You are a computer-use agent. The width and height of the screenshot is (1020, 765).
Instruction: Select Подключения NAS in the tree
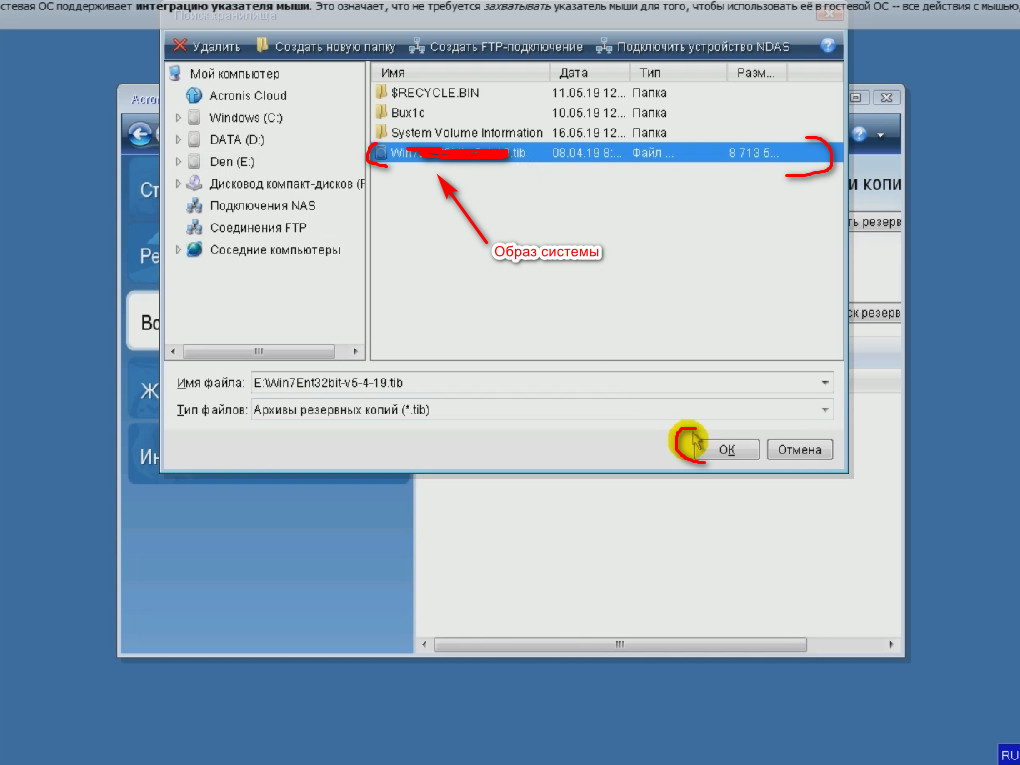(x=262, y=206)
